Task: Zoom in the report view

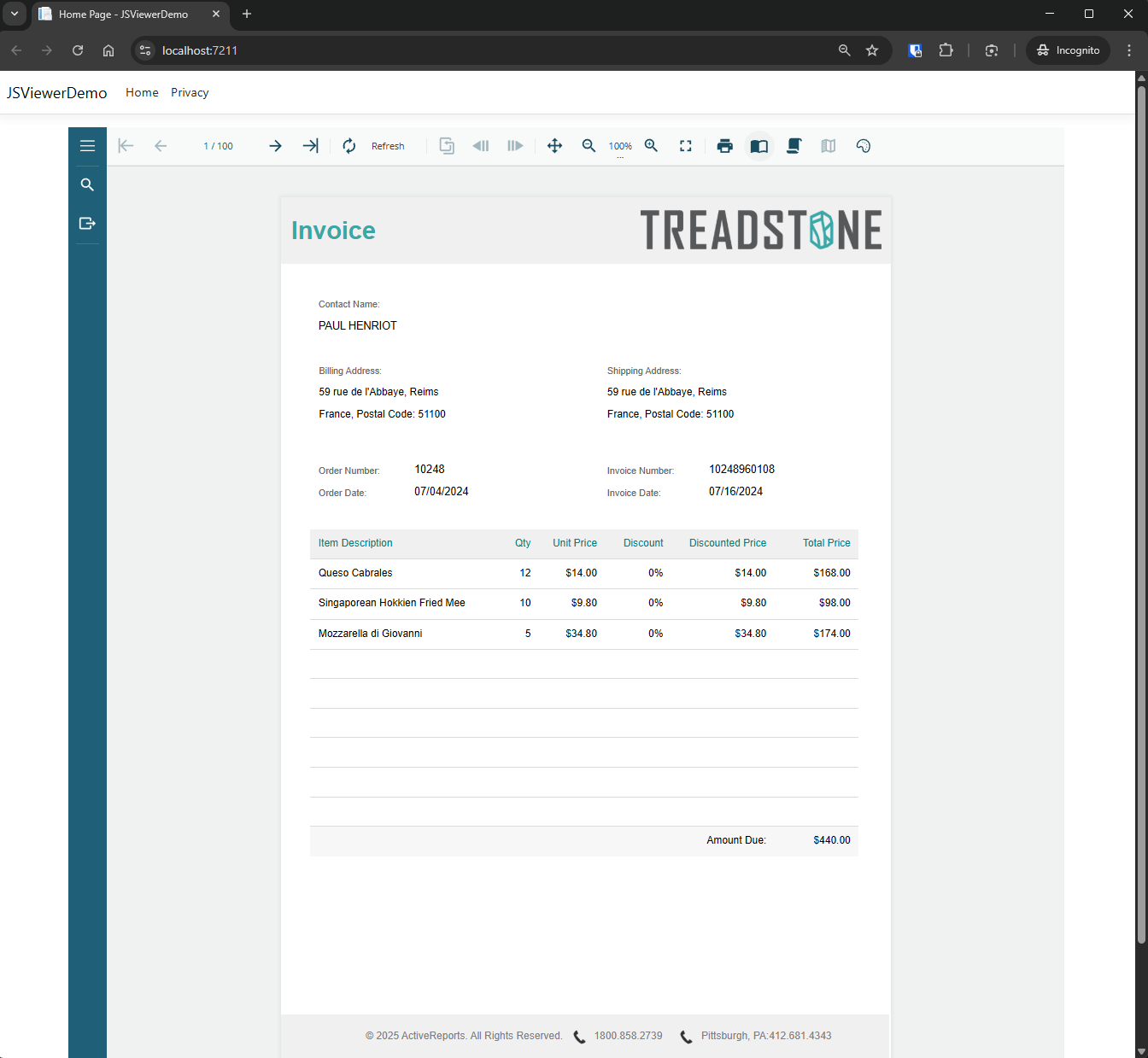Action: point(651,146)
